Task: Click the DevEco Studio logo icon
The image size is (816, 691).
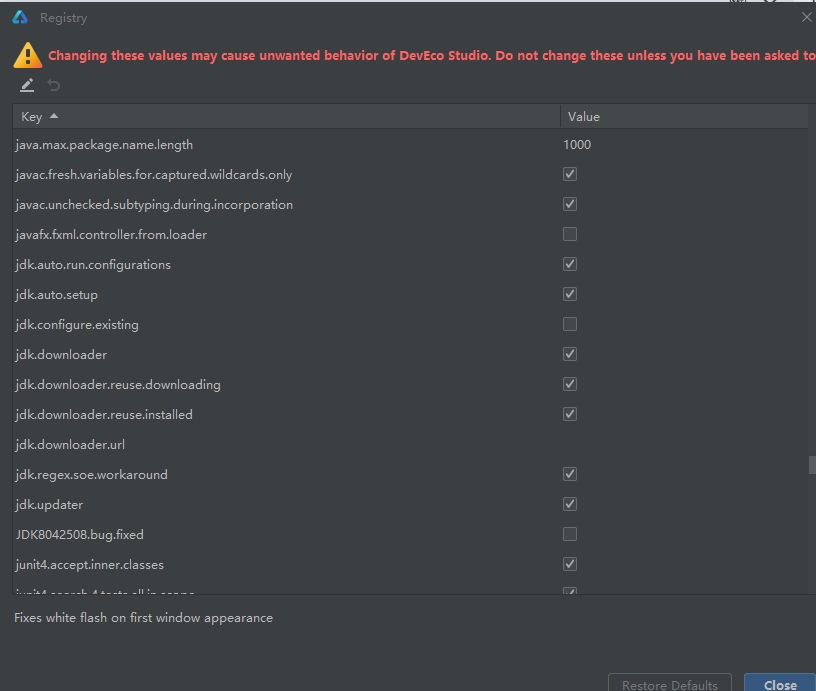Action: tap(20, 17)
